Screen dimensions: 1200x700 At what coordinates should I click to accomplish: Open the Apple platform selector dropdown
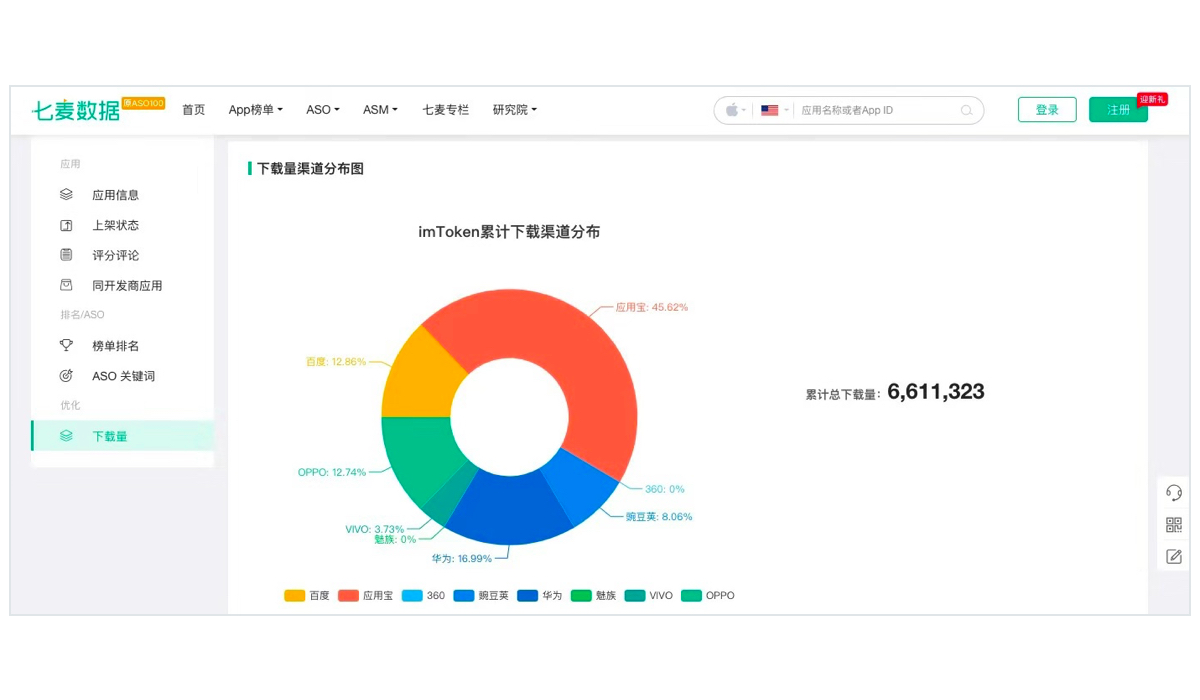[x=735, y=110]
